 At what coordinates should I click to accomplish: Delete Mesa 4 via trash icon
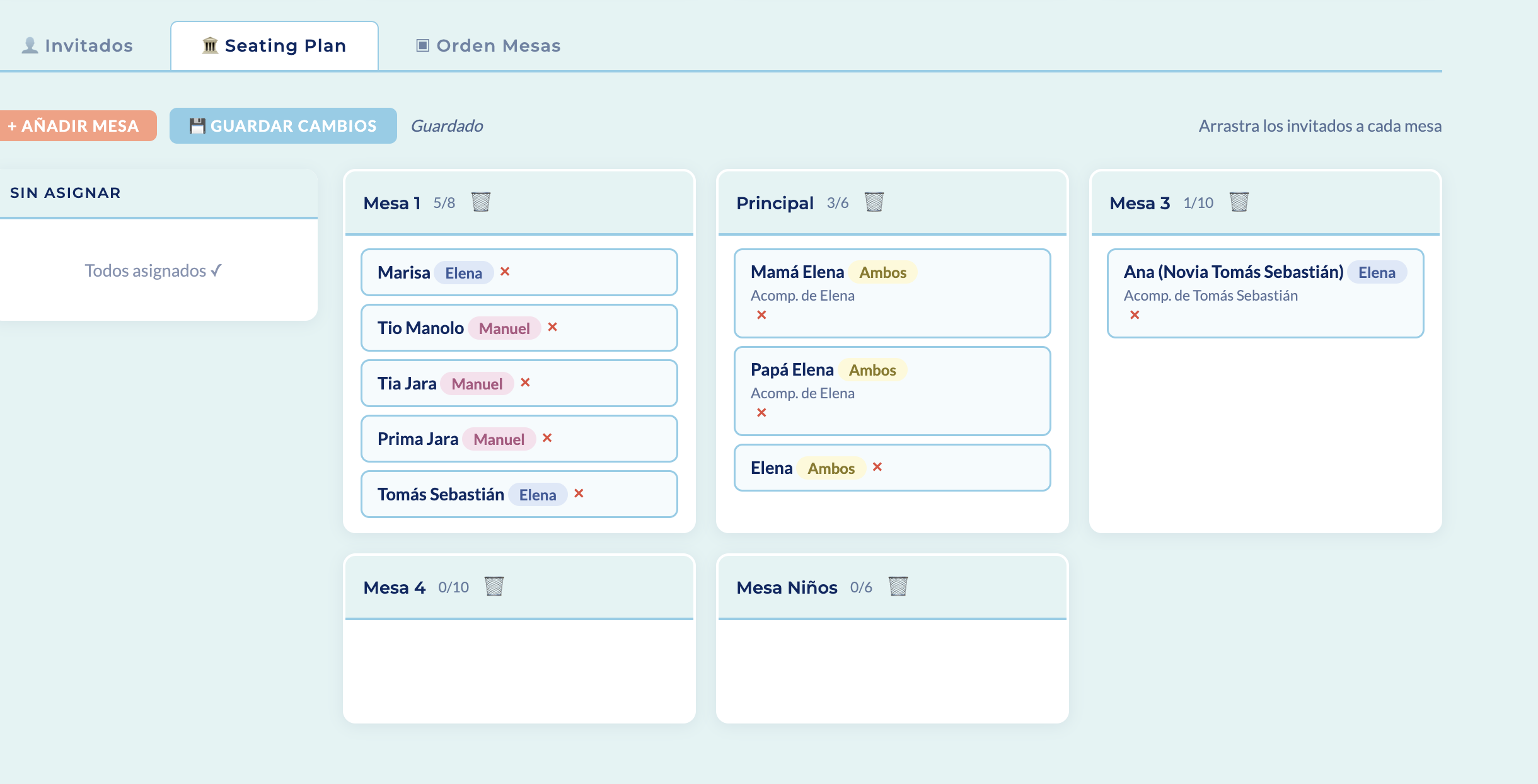[494, 587]
